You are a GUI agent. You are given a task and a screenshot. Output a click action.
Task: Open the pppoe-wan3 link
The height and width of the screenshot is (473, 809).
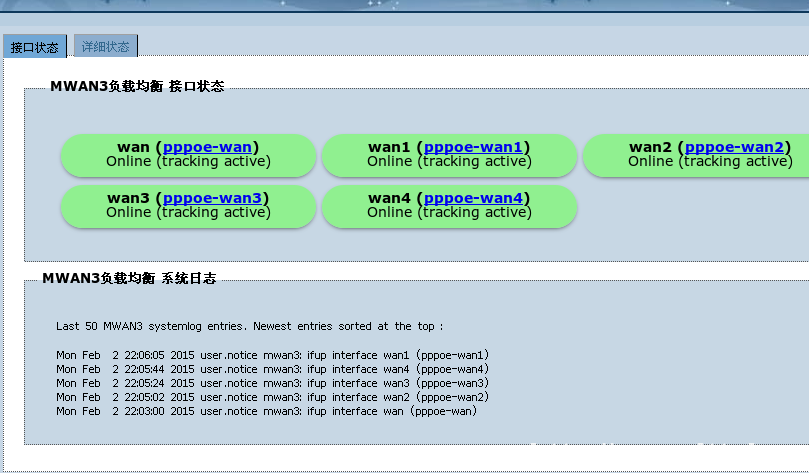(x=212, y=198)
